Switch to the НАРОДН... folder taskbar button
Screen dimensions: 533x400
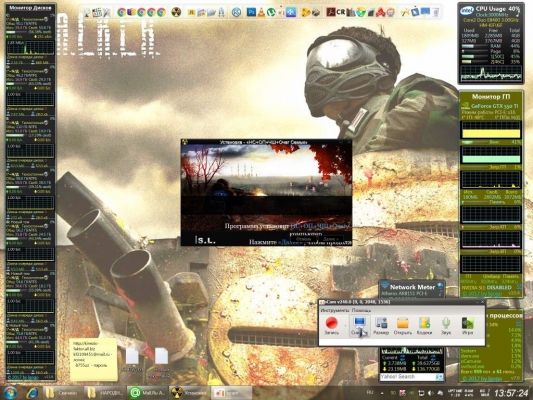tap(105, 393)
